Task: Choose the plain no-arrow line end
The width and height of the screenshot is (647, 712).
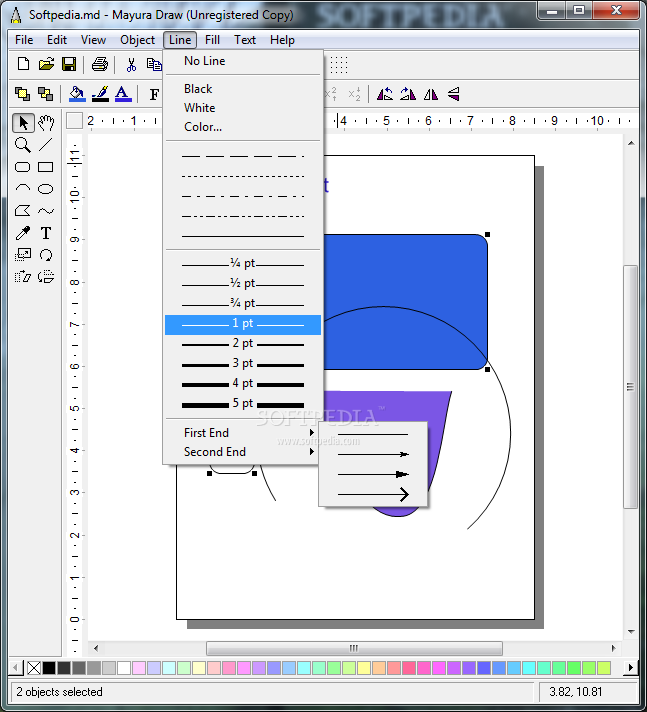Action: pyautogui.click(x=373, y=435)
